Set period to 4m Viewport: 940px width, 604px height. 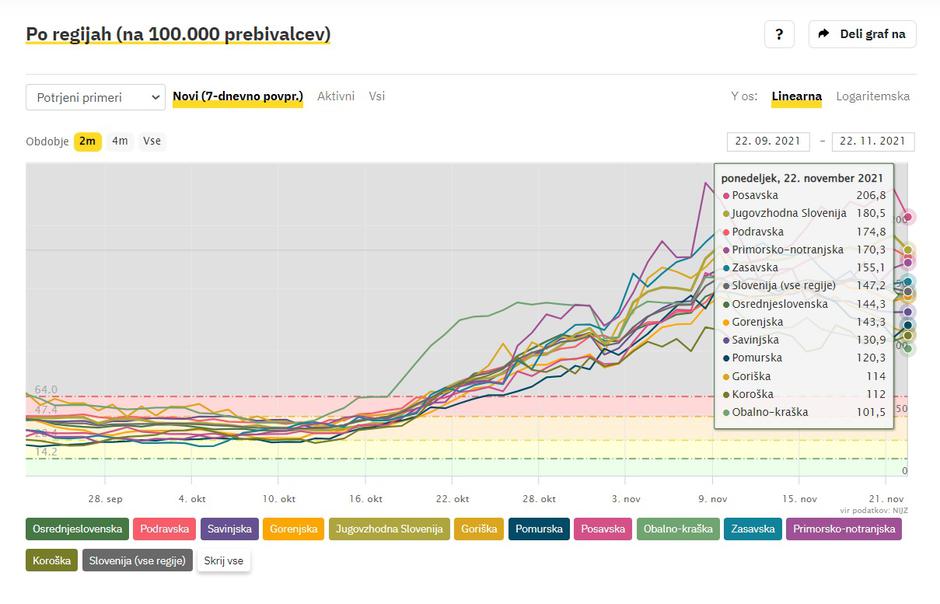tap(120, 141)
